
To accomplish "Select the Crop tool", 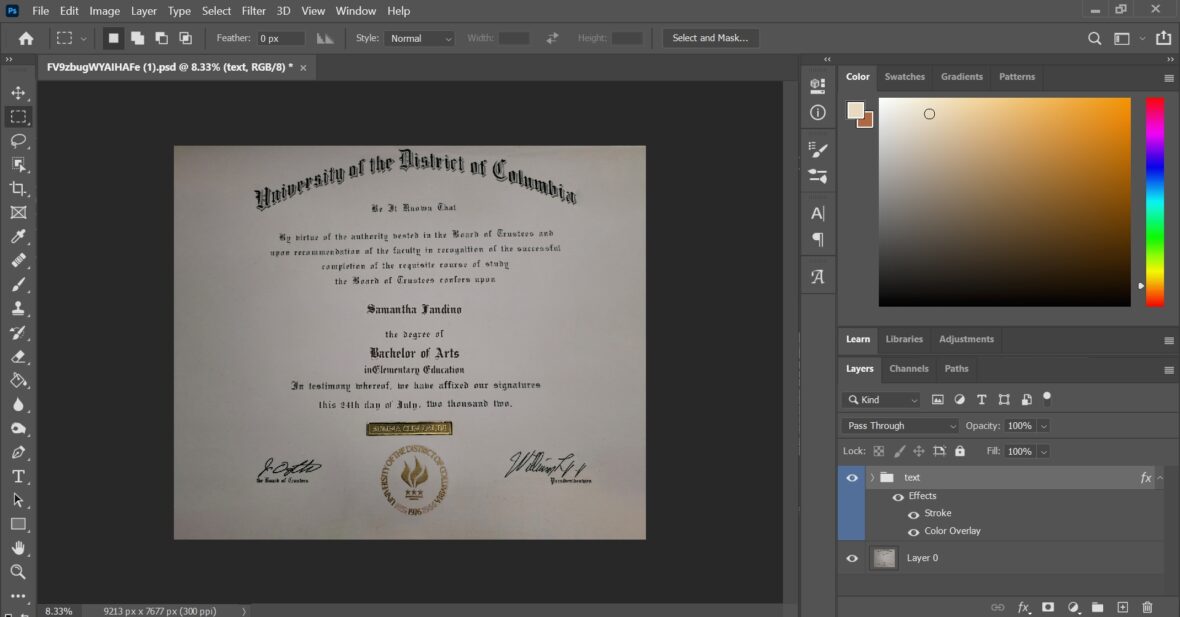I will coord(18,189).
